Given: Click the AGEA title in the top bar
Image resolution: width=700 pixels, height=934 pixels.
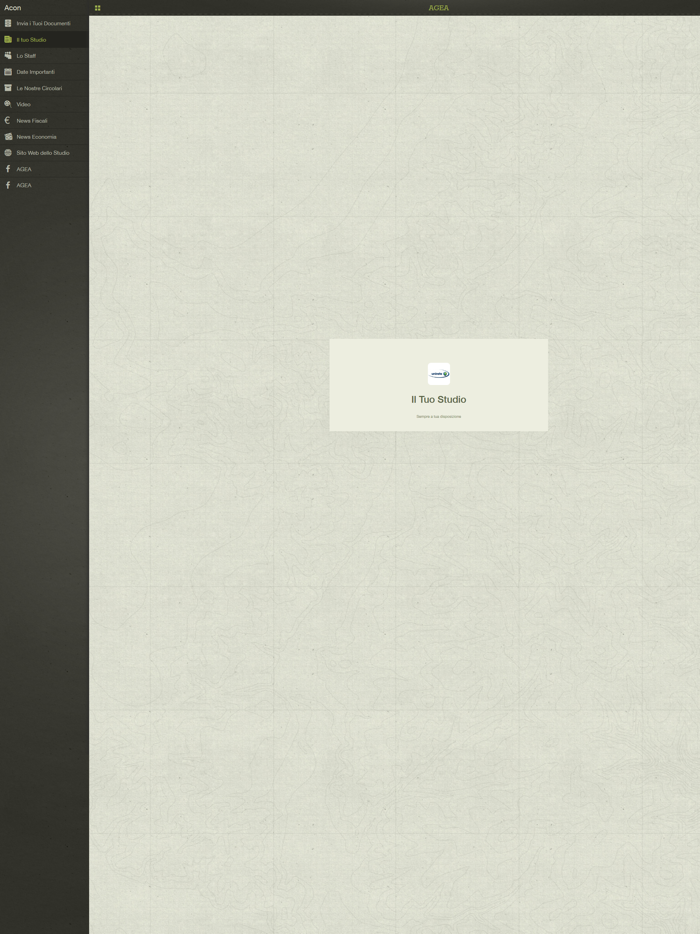Looking at the screenshot, I should tap(438, 8).
